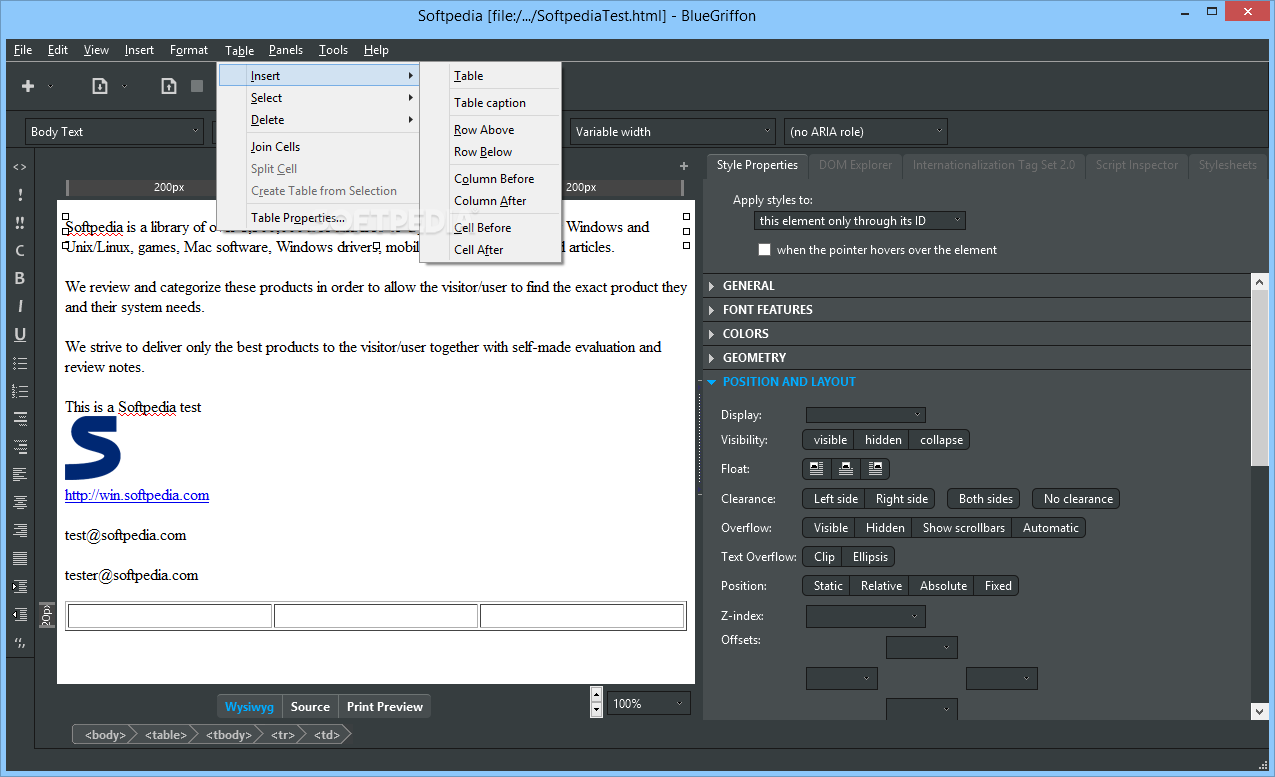Click the Style Properties scrollbar down arrow
The height and width of the screenshot is (777, 1275).
click(x=1260, y=711)
